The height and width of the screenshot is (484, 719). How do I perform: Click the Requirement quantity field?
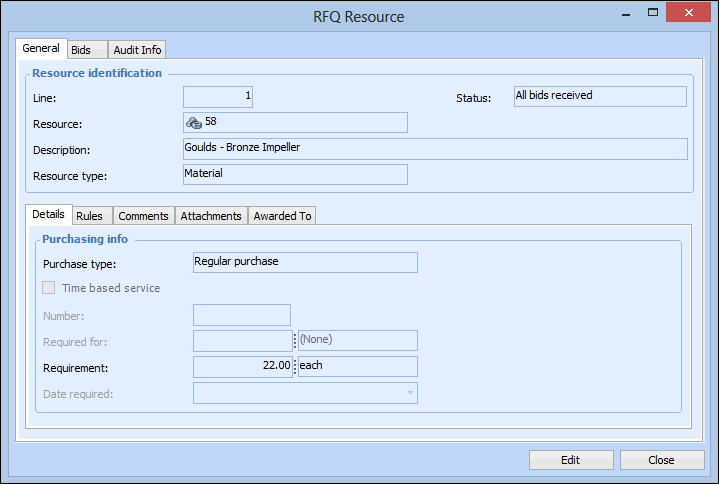click(x=242, y=366)
